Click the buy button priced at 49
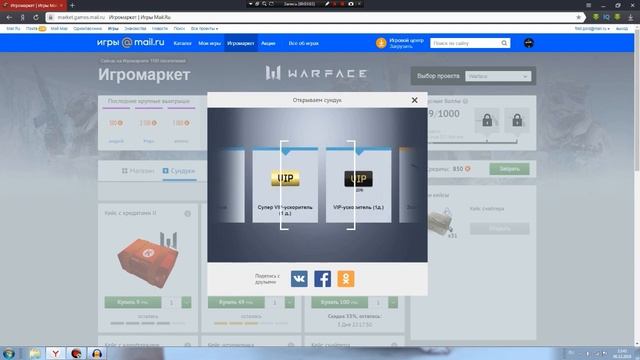Image resolution: width=640 pixels, height=360 pixels. 236,302
